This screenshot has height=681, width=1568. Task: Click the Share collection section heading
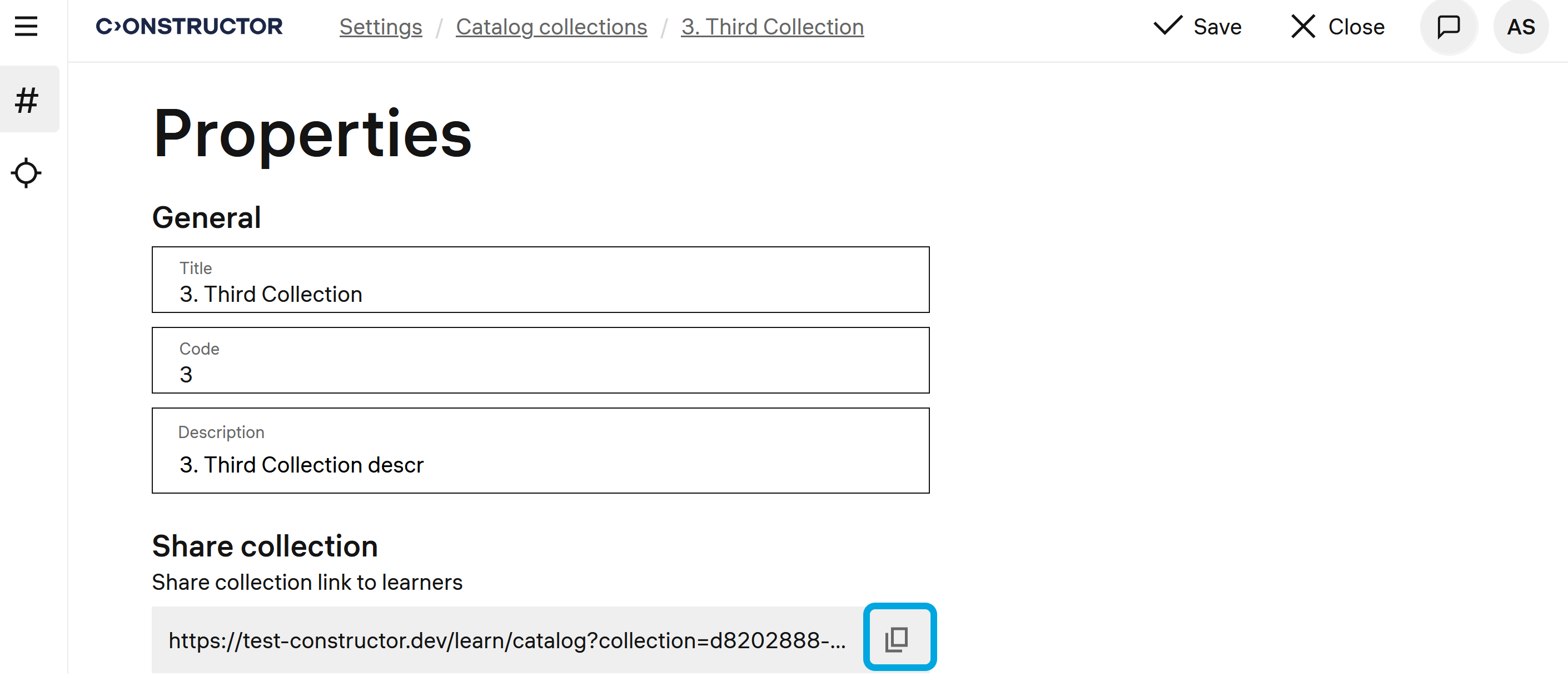pyautogui.click(x=265, y=546)
